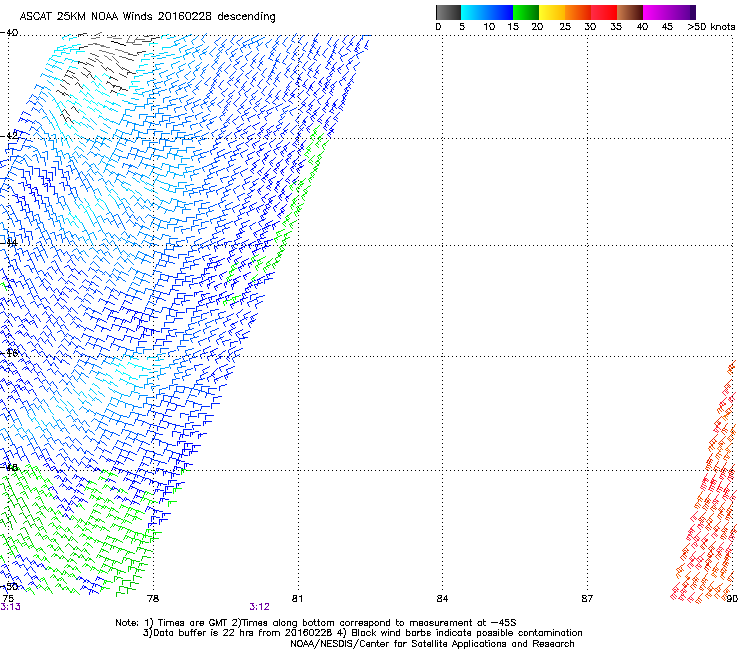Viewport: 740px width, 650px height.
Task: Click the 3:13 swath time label
Action: [10, 607]
